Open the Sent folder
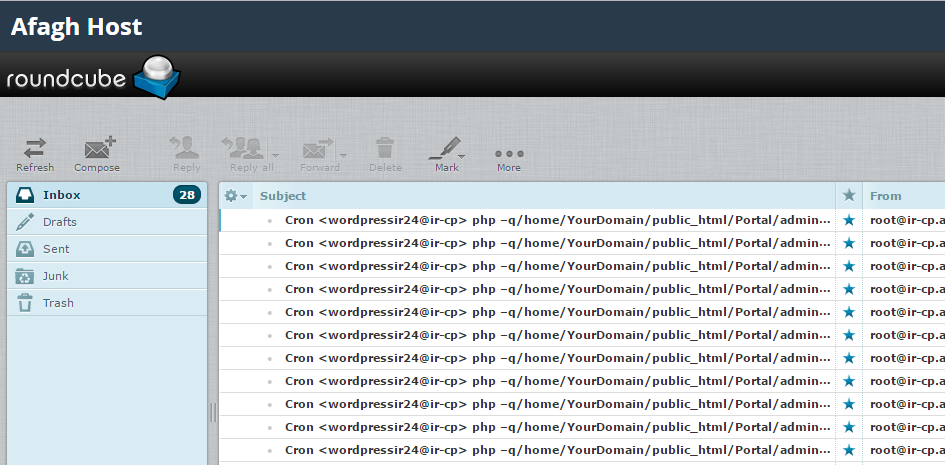The image size is (947, 465). (x=107, y=249)
